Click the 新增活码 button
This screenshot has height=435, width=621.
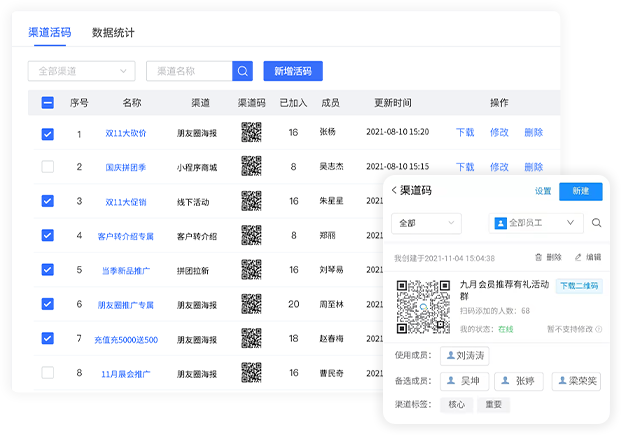[293, 71]
